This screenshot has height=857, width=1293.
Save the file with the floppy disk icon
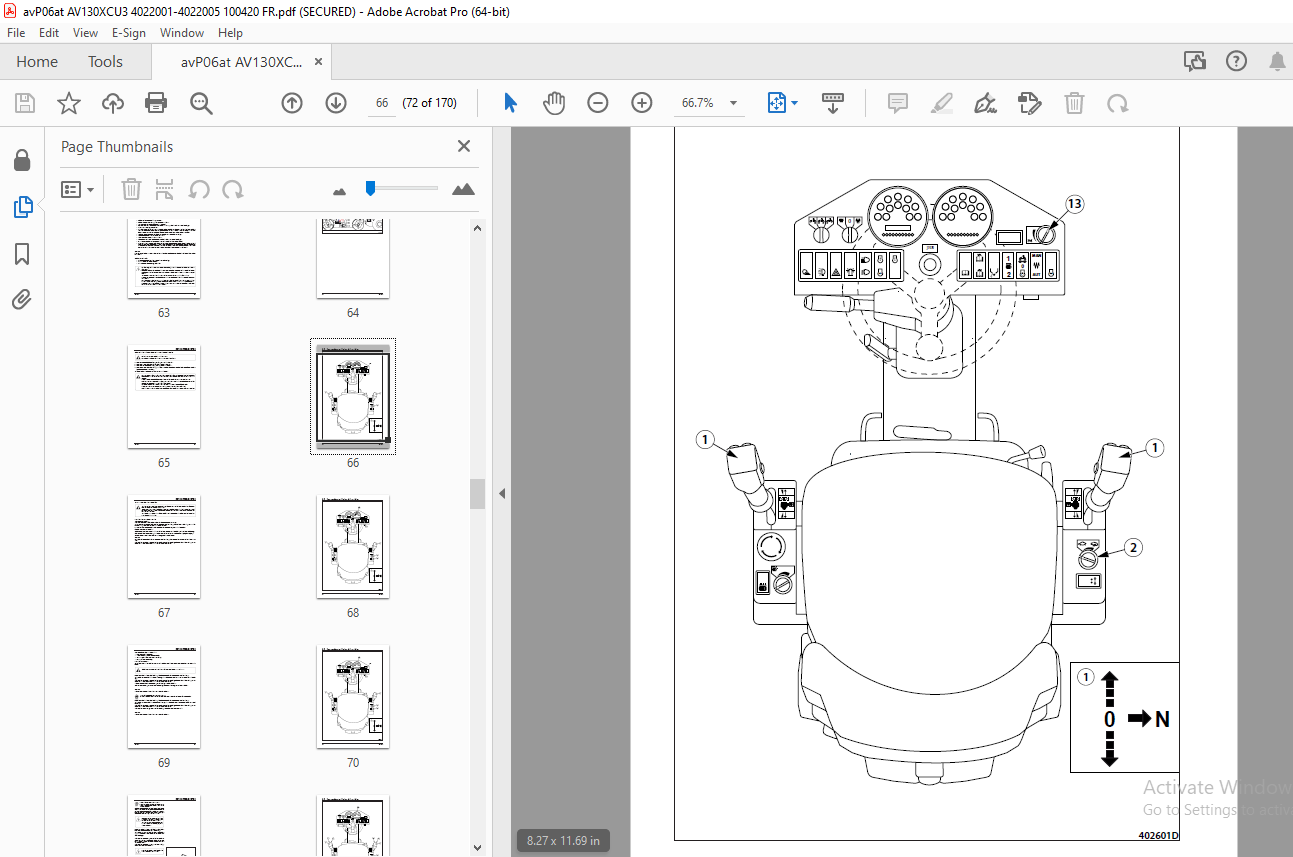(x=25, y=103)
